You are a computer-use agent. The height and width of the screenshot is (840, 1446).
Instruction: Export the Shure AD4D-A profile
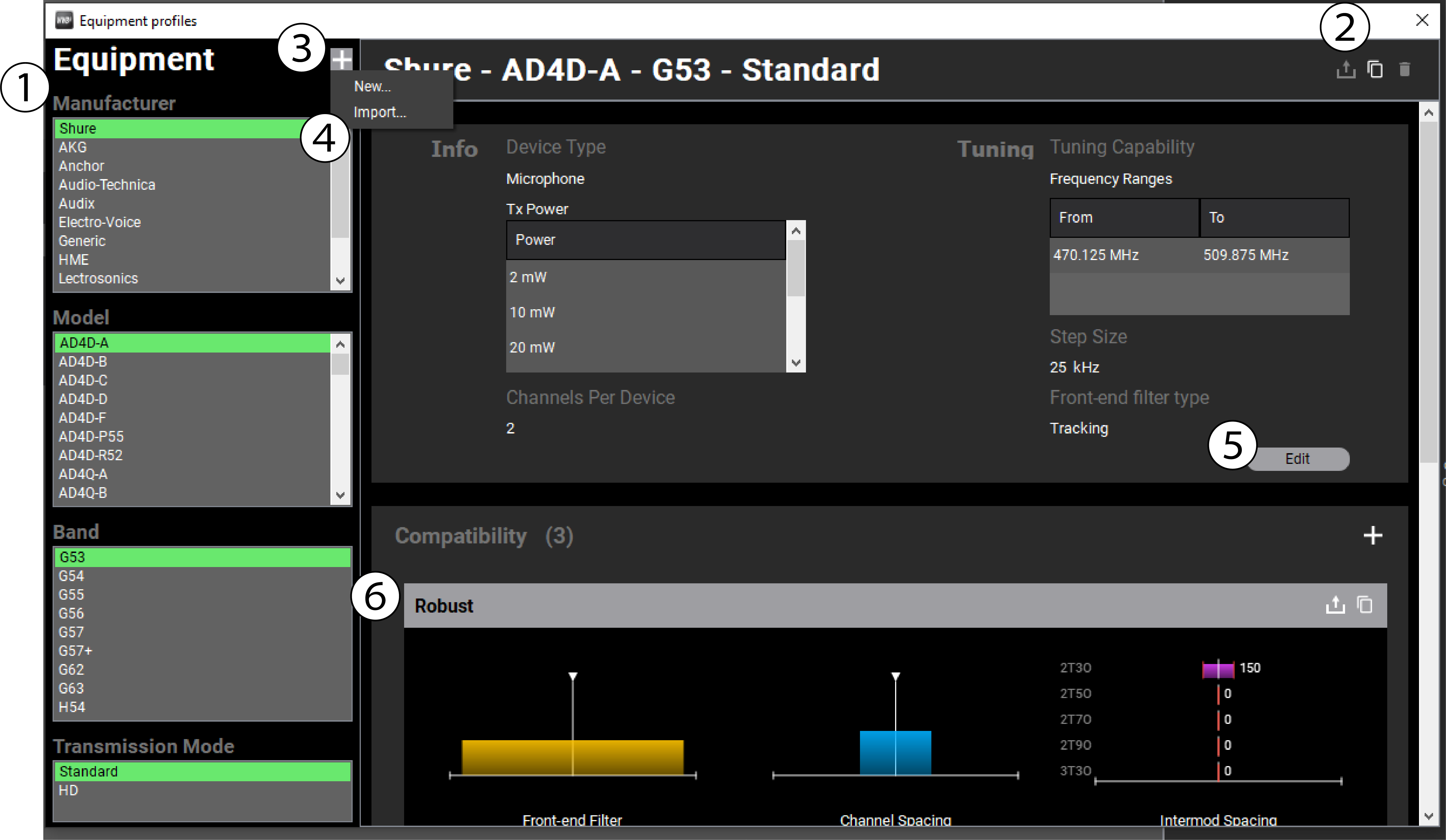pyautogui.click(x=1346, y=69)
